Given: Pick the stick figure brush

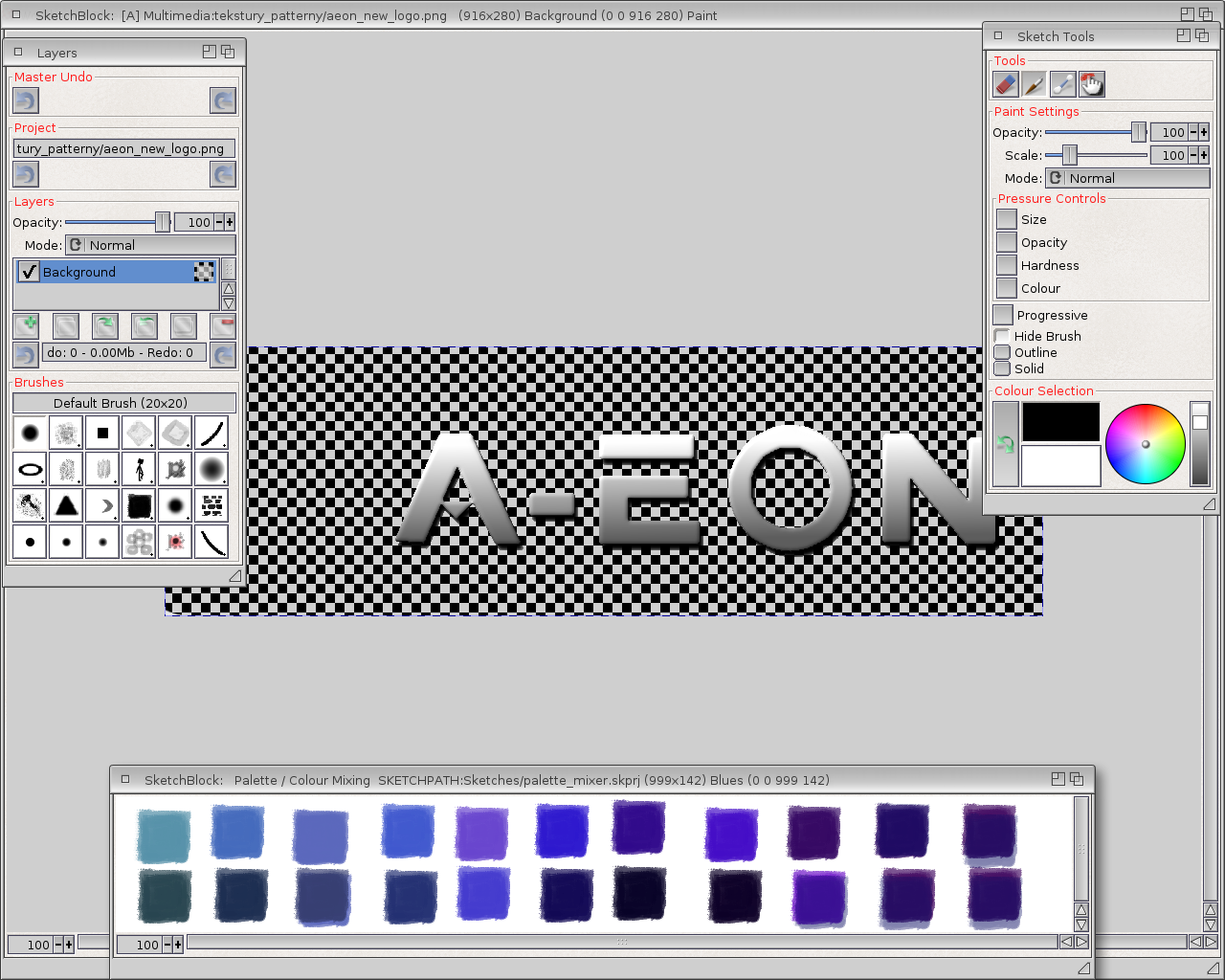Looking at the screenshot, I should tap(139, 470).
